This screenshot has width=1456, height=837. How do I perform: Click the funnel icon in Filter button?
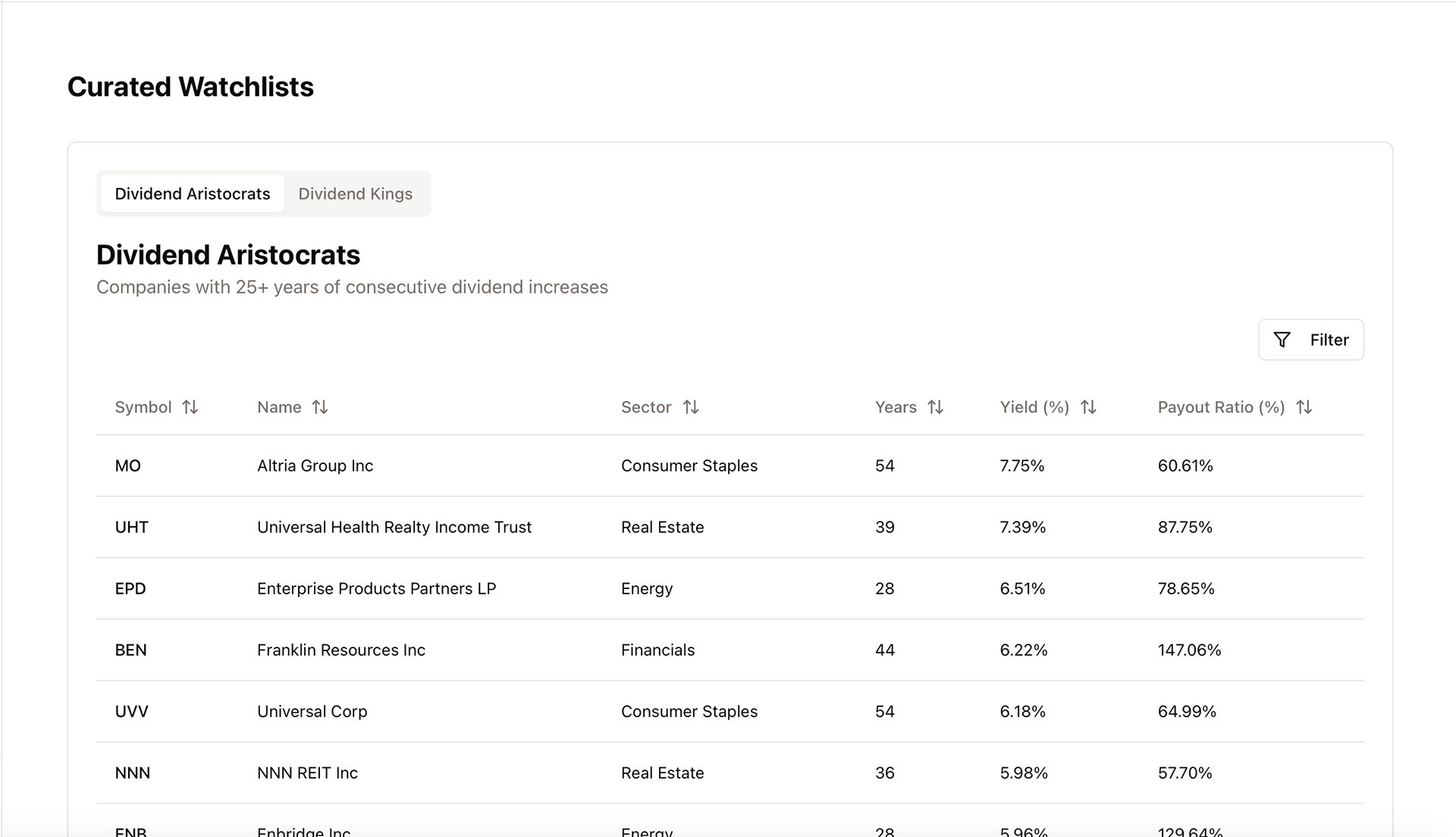[1282, 340]
